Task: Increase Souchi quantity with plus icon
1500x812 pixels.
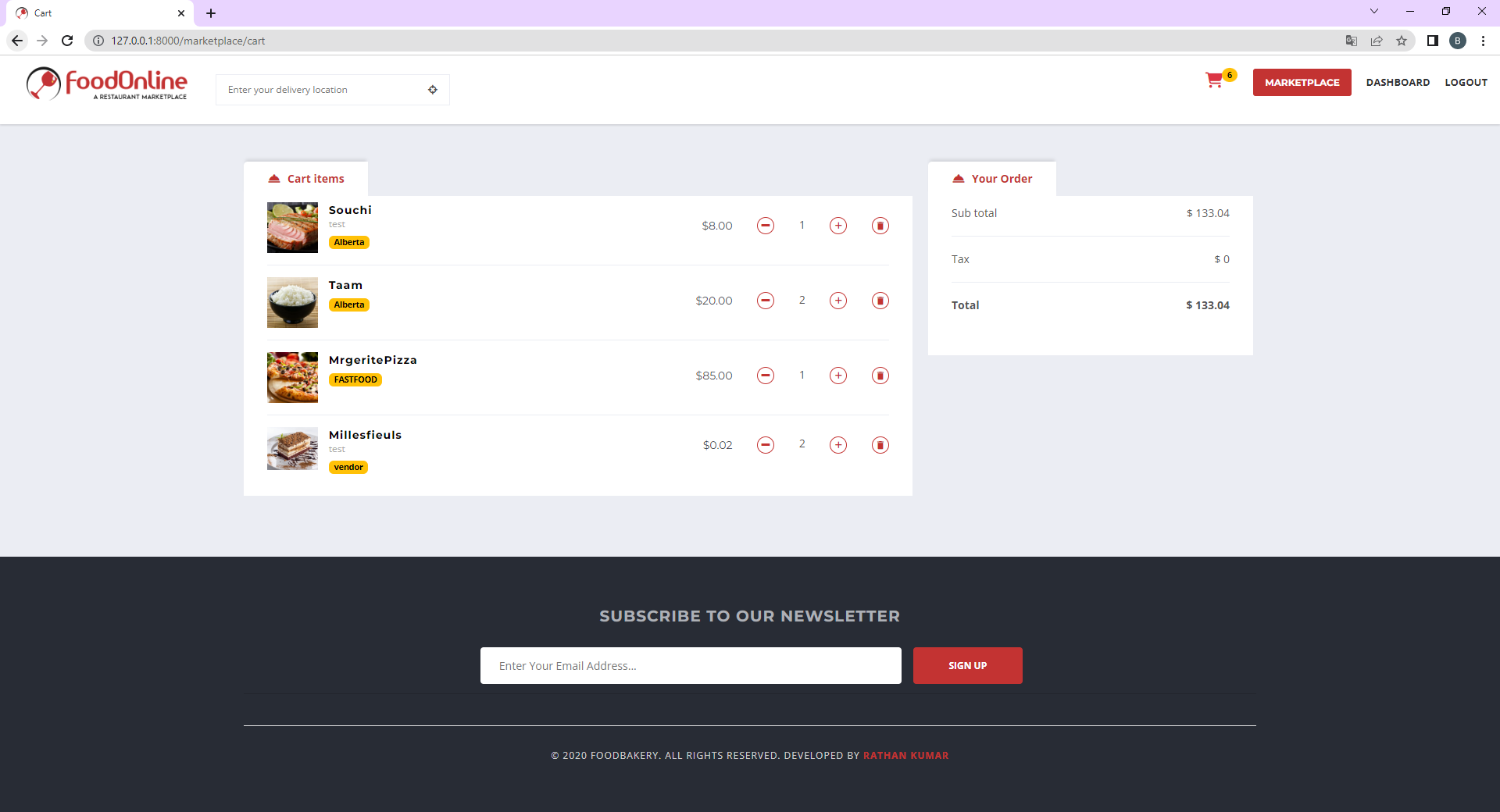Action: tap(838, 226)
